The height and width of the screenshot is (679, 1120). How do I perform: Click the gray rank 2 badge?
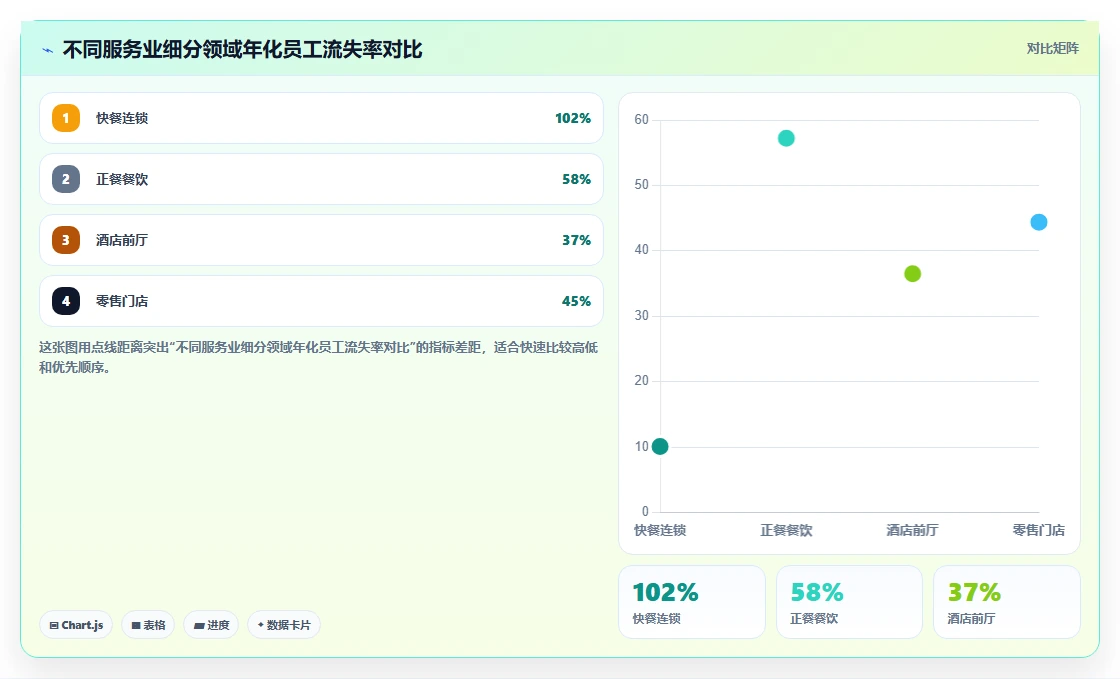pos(66,179)
